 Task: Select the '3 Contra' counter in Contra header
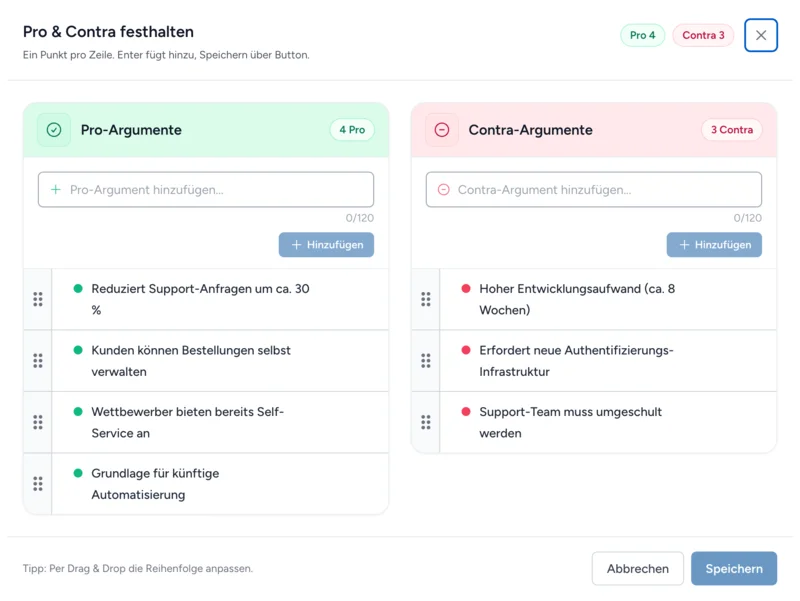(x=732, y=130)
